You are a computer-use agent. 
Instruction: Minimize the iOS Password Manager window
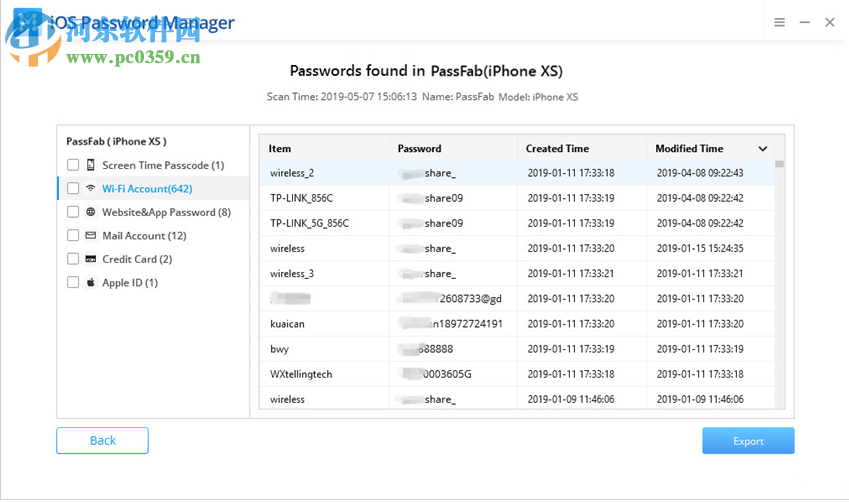pos(805,22)
